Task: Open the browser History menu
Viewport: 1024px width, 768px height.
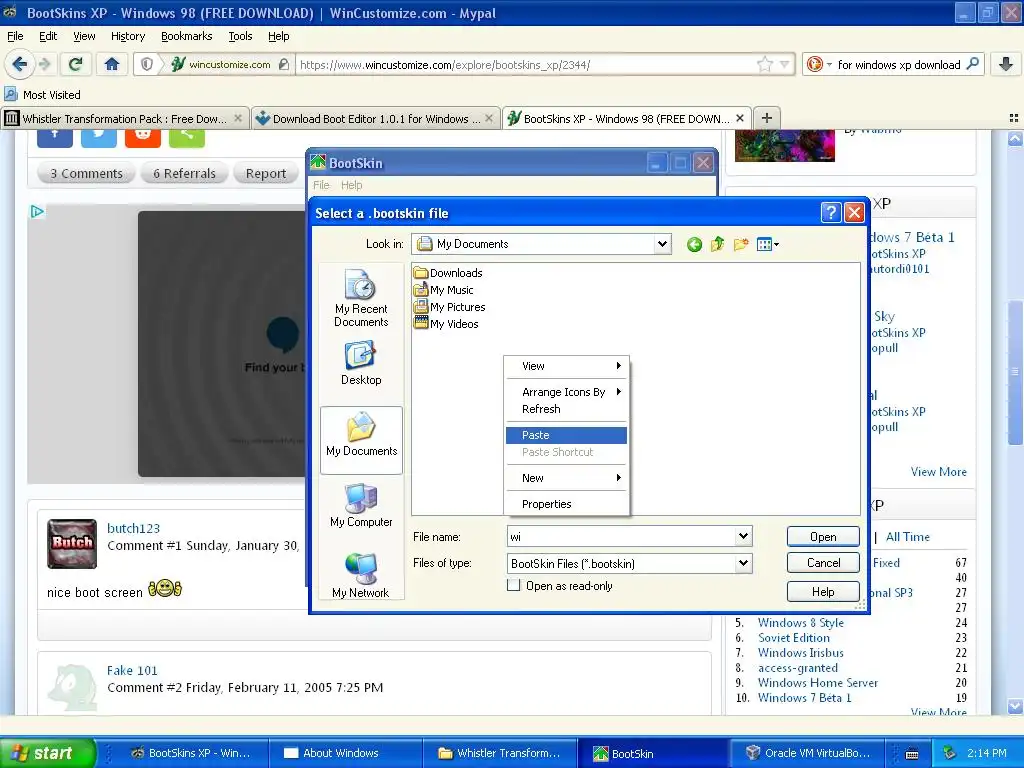Action: (x=127, y=36)
